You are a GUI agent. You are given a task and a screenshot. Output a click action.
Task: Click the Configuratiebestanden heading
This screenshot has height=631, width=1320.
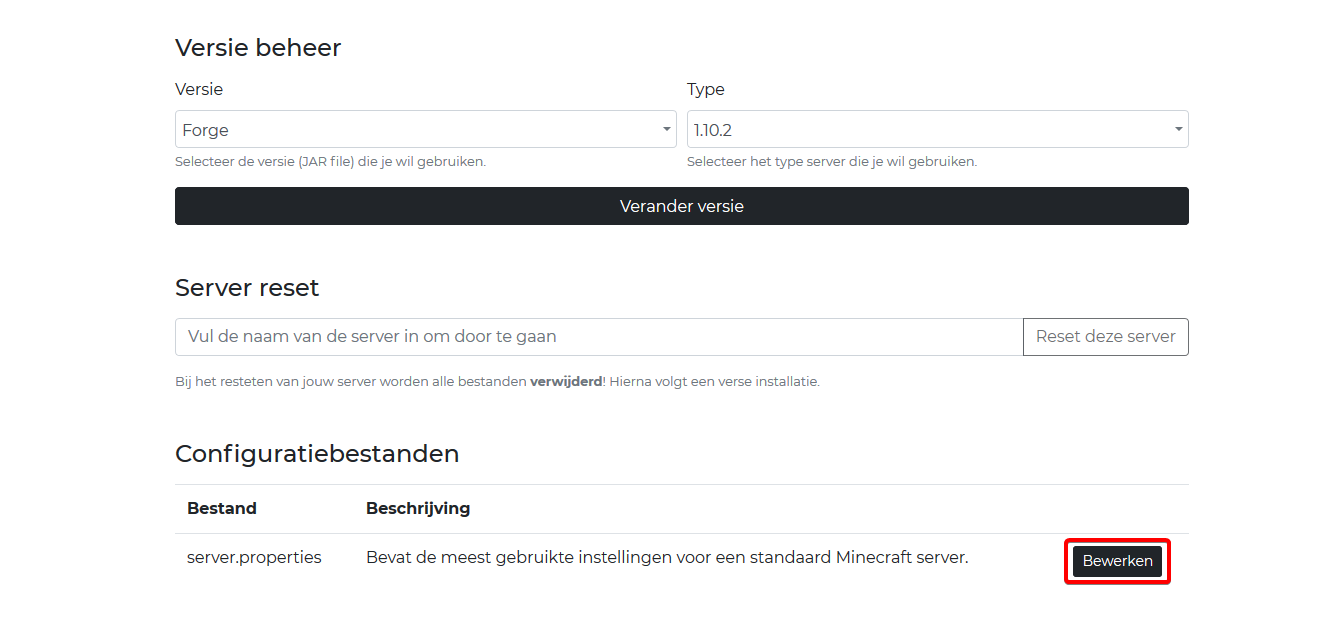[317, 454]
